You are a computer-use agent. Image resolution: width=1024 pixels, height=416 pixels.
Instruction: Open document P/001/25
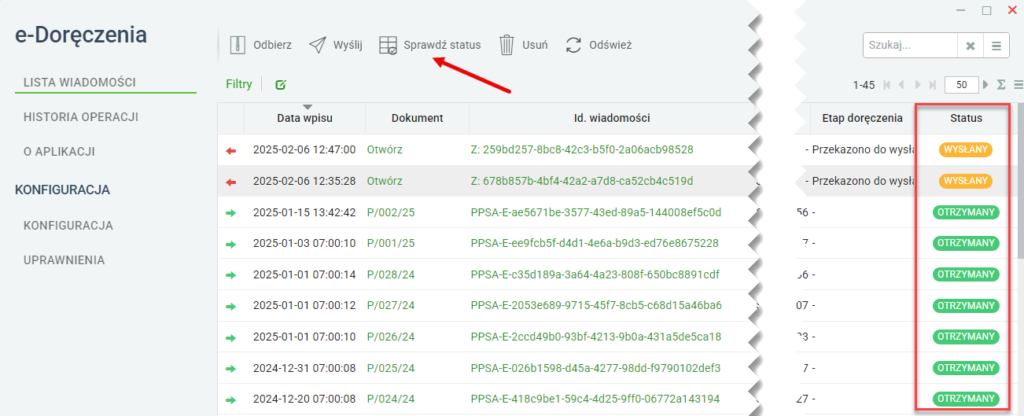pos(391,244)
